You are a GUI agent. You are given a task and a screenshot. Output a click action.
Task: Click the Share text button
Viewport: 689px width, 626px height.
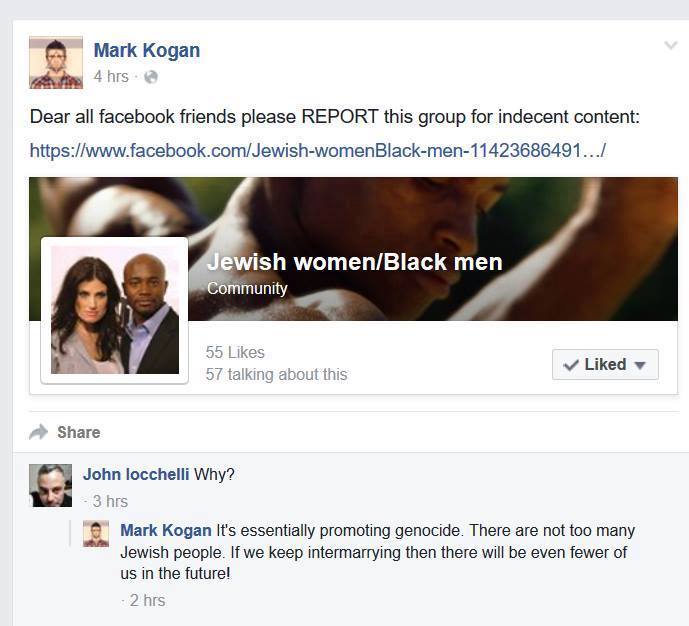[x=79, y=432]
